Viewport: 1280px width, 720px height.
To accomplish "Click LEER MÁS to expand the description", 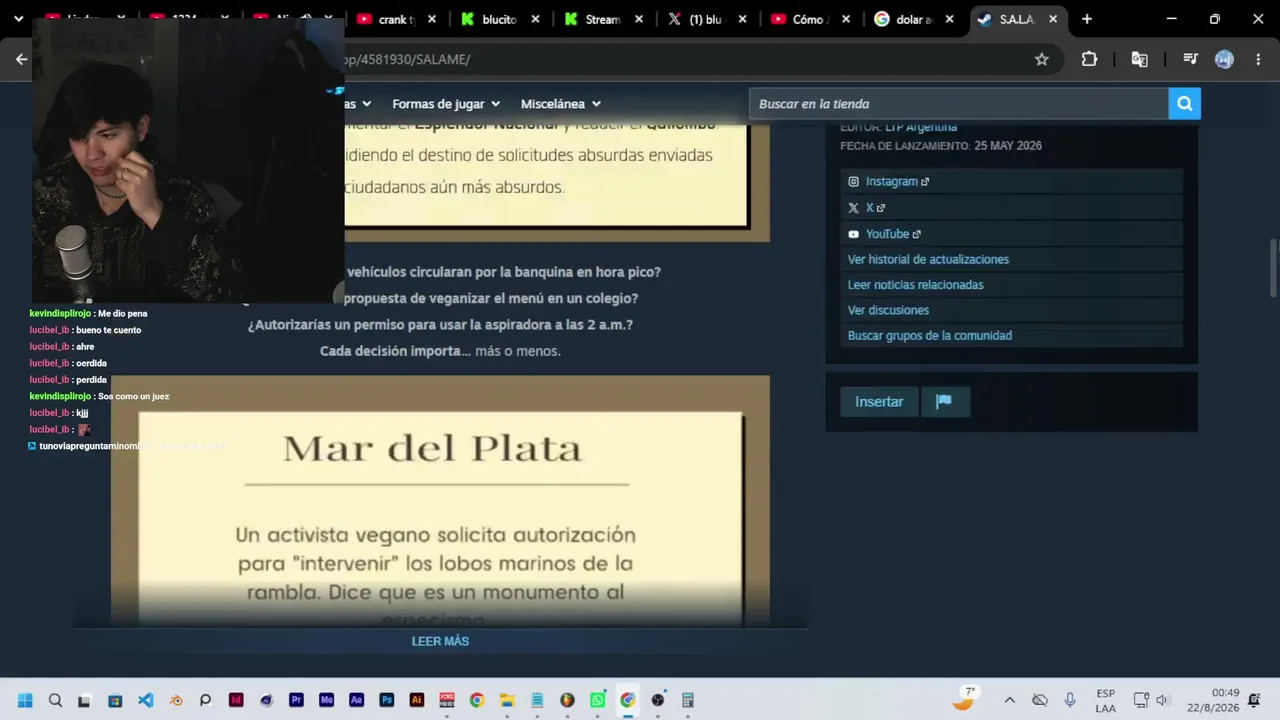I will tap(440, 641).
